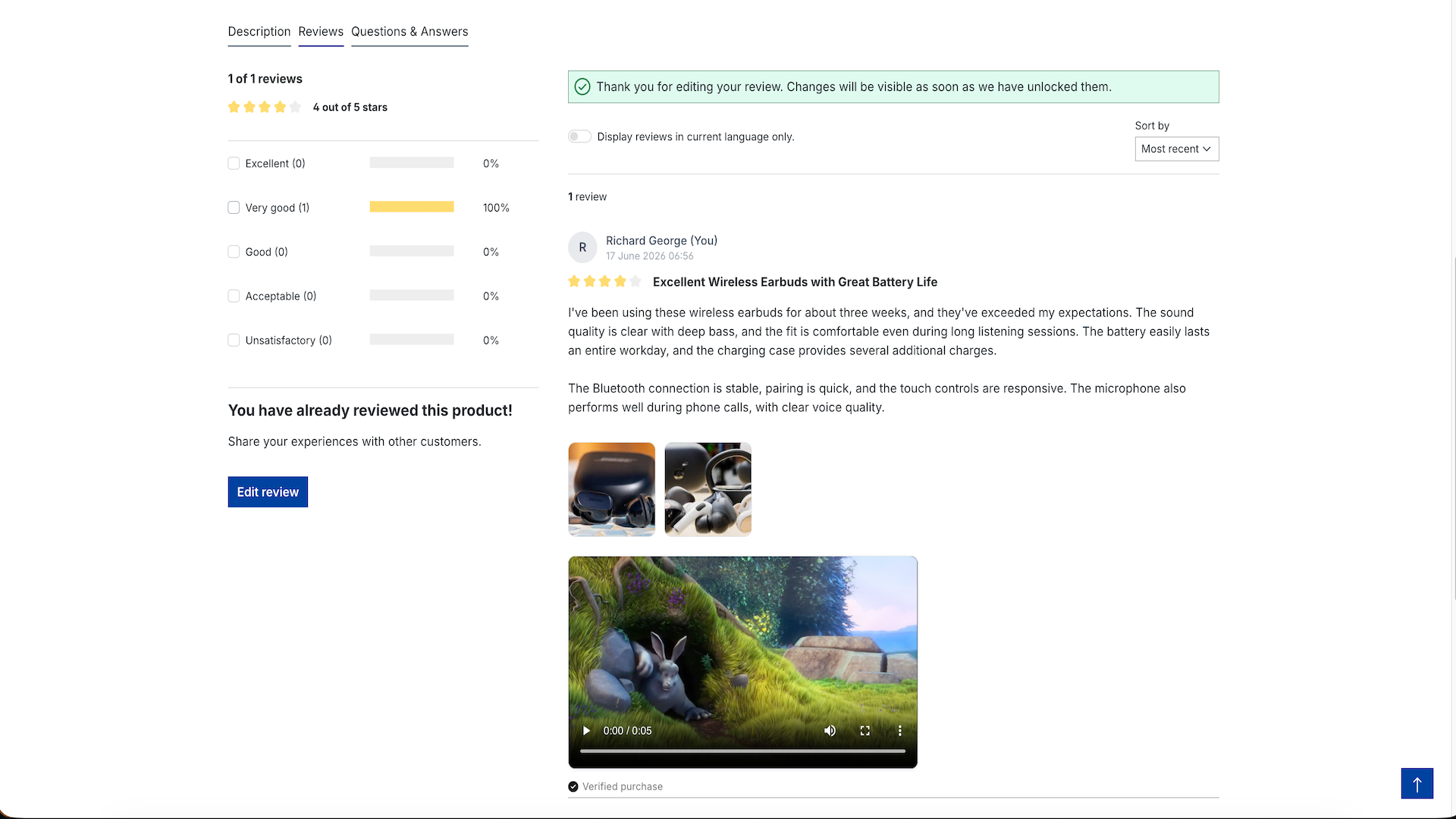Click the Very good rating bar
The image size is (1456, 819).
412,207
